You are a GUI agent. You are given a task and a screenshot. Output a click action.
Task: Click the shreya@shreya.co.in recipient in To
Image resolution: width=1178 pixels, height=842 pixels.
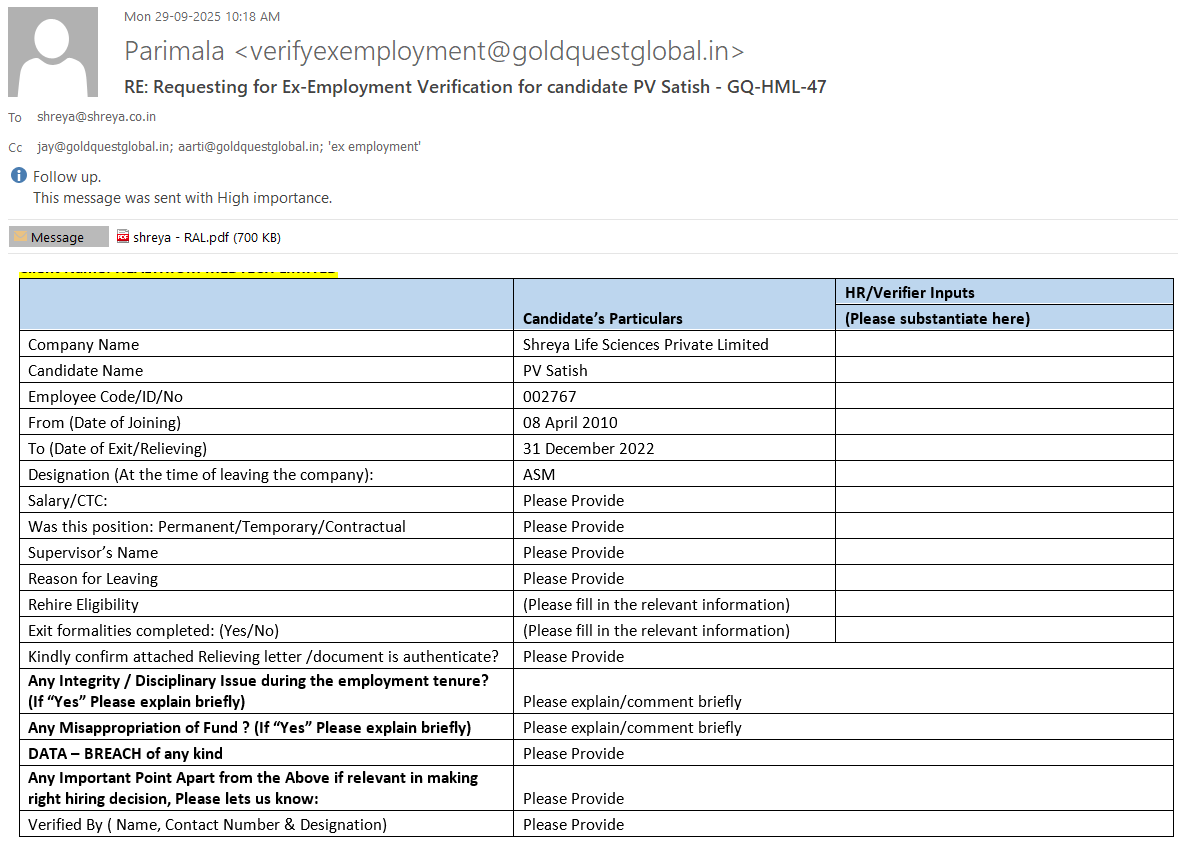click(x=96, y=117)
